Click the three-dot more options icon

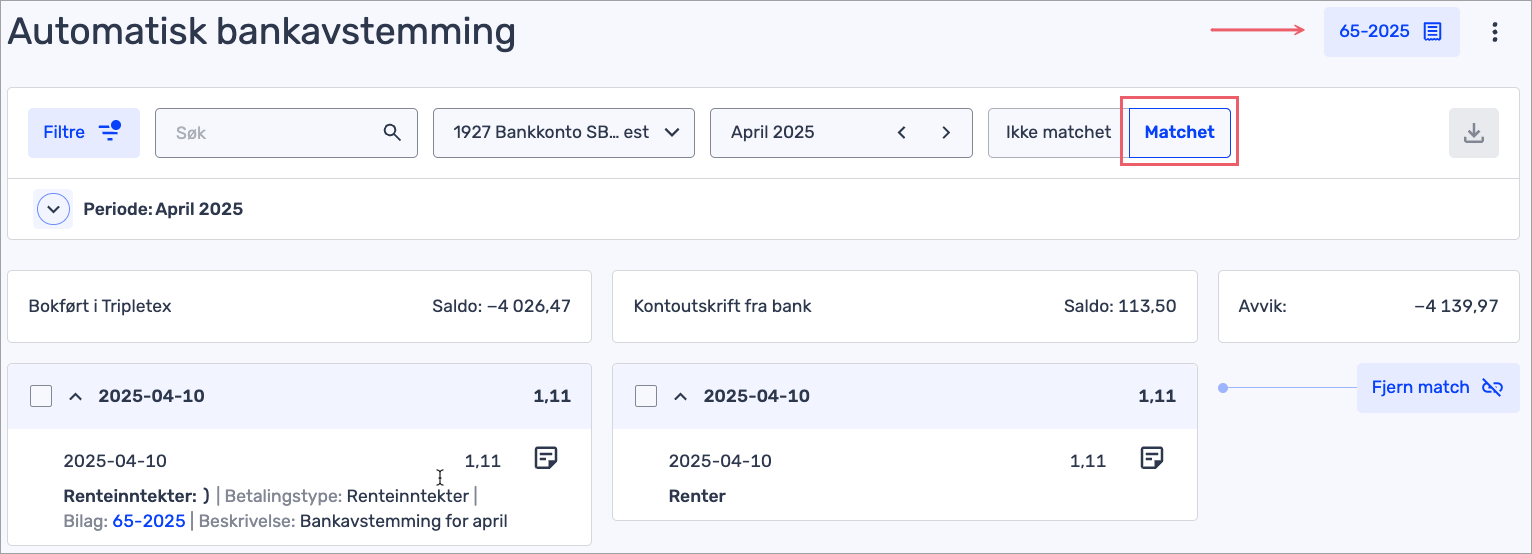1495,32
